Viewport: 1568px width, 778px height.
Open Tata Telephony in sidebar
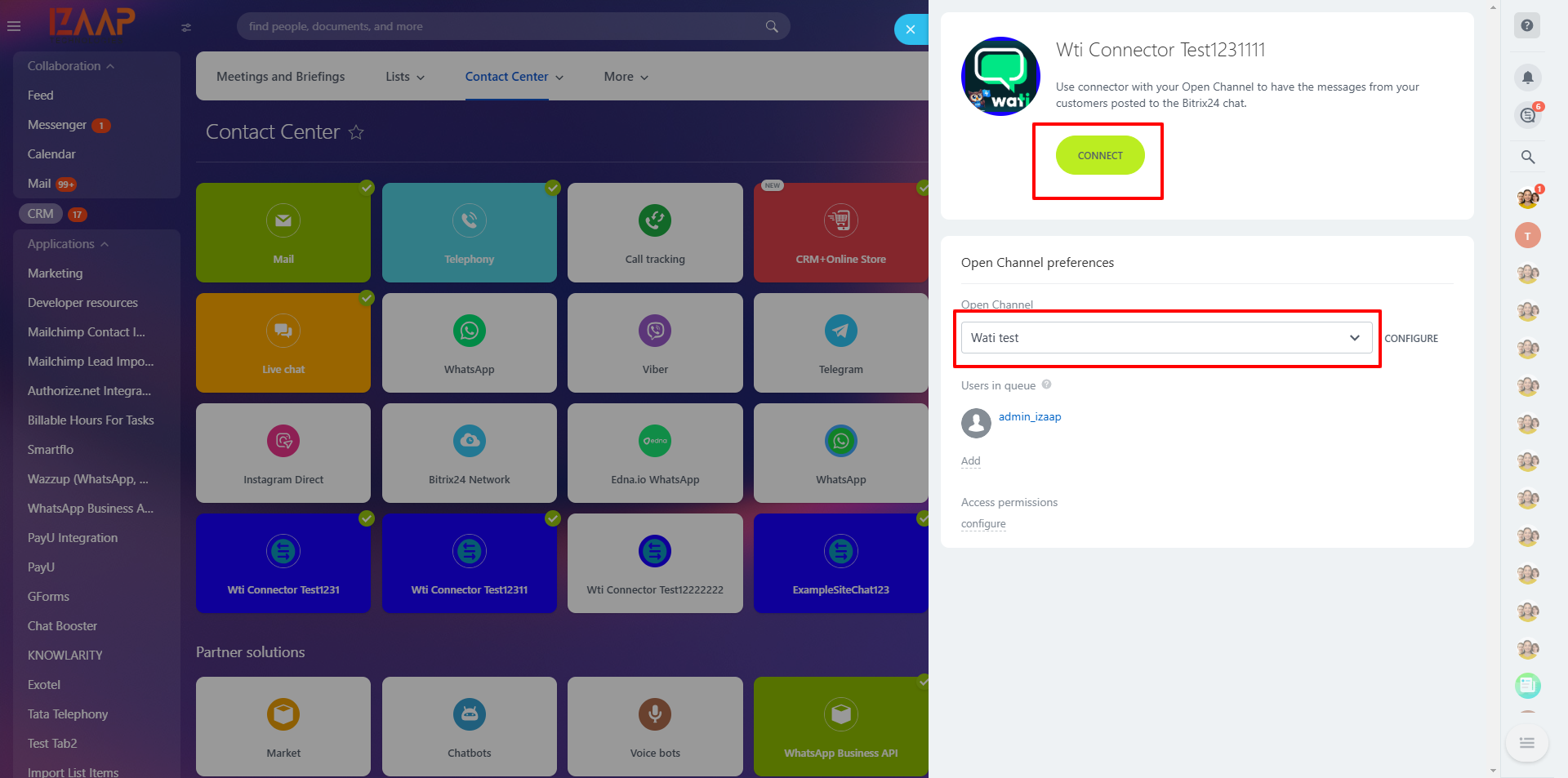68,714
